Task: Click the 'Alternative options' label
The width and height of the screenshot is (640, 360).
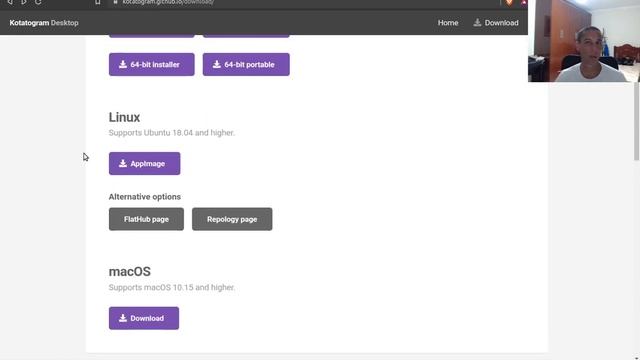Action: (x=144, y=197)
